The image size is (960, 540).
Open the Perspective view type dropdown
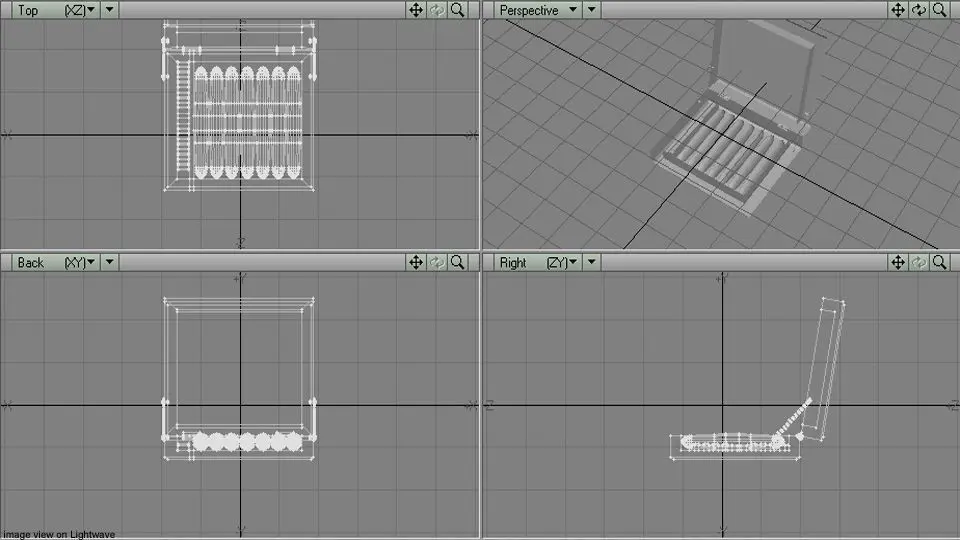[x=537, y=10]
